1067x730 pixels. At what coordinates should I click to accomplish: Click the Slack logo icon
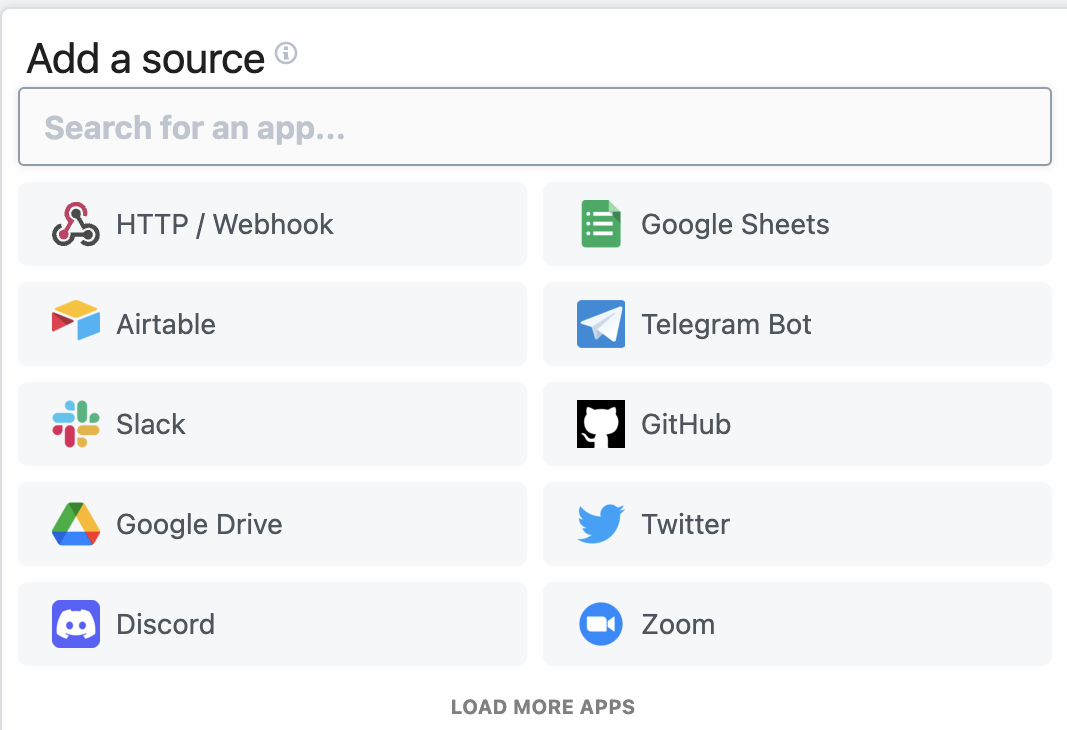(76, 424)
